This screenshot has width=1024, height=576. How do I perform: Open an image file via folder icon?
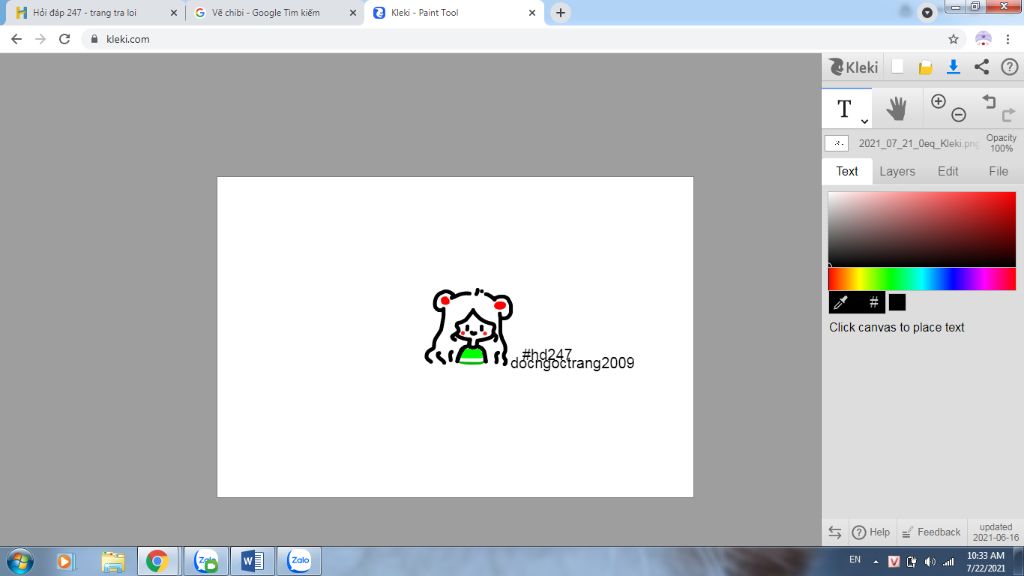[x=925, y=67]
